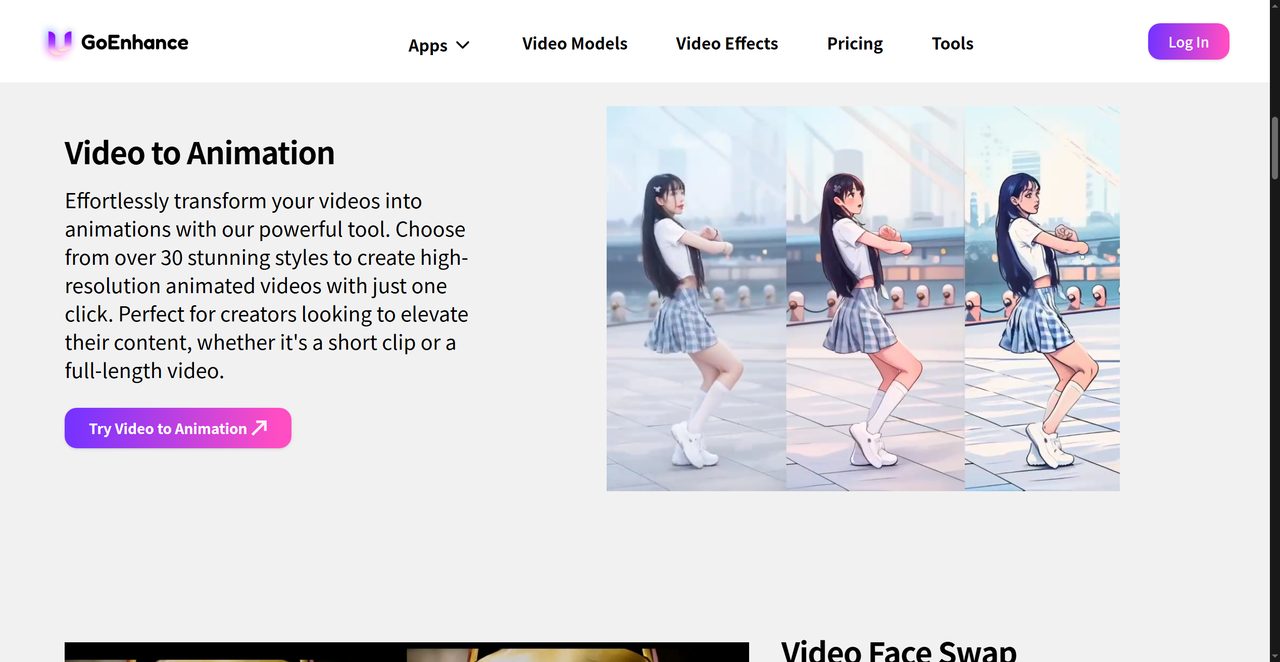Click the GoEnhance logo icon
Screen dimensions: 1280x662
pos(59,42)
